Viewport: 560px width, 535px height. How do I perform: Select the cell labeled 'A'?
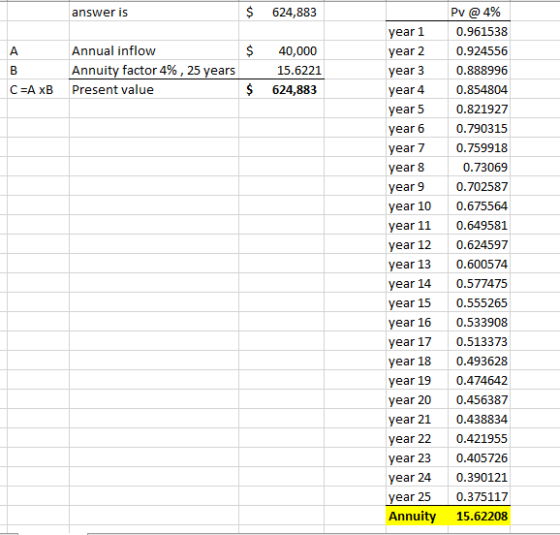point(38,51)
